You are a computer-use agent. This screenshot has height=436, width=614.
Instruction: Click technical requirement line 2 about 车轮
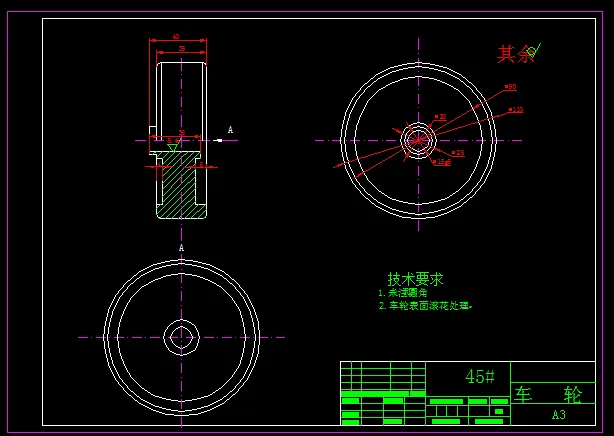[426, 306]
